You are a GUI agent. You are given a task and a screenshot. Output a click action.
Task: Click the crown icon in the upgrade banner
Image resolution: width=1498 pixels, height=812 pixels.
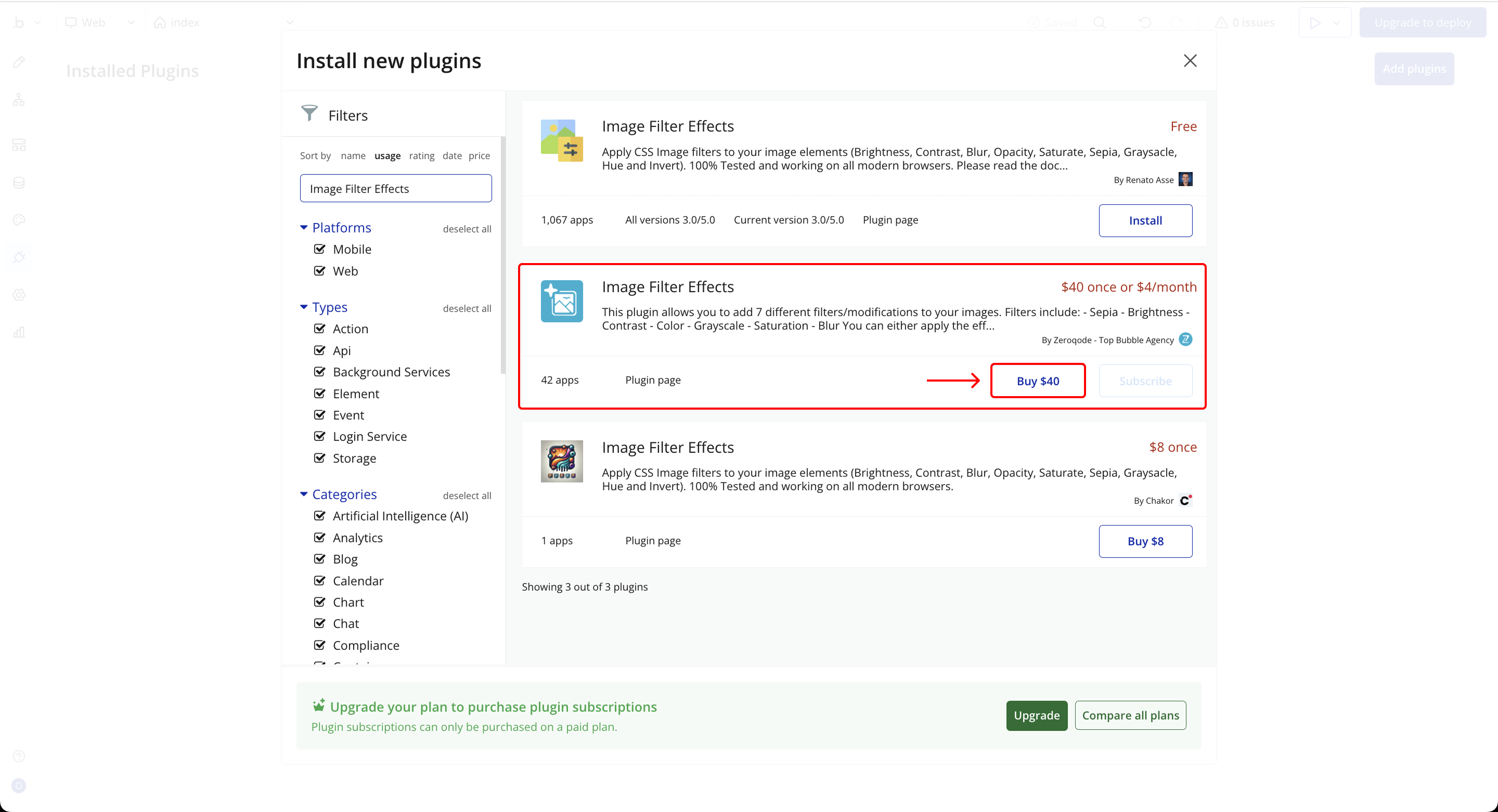(x=319, y=705)
